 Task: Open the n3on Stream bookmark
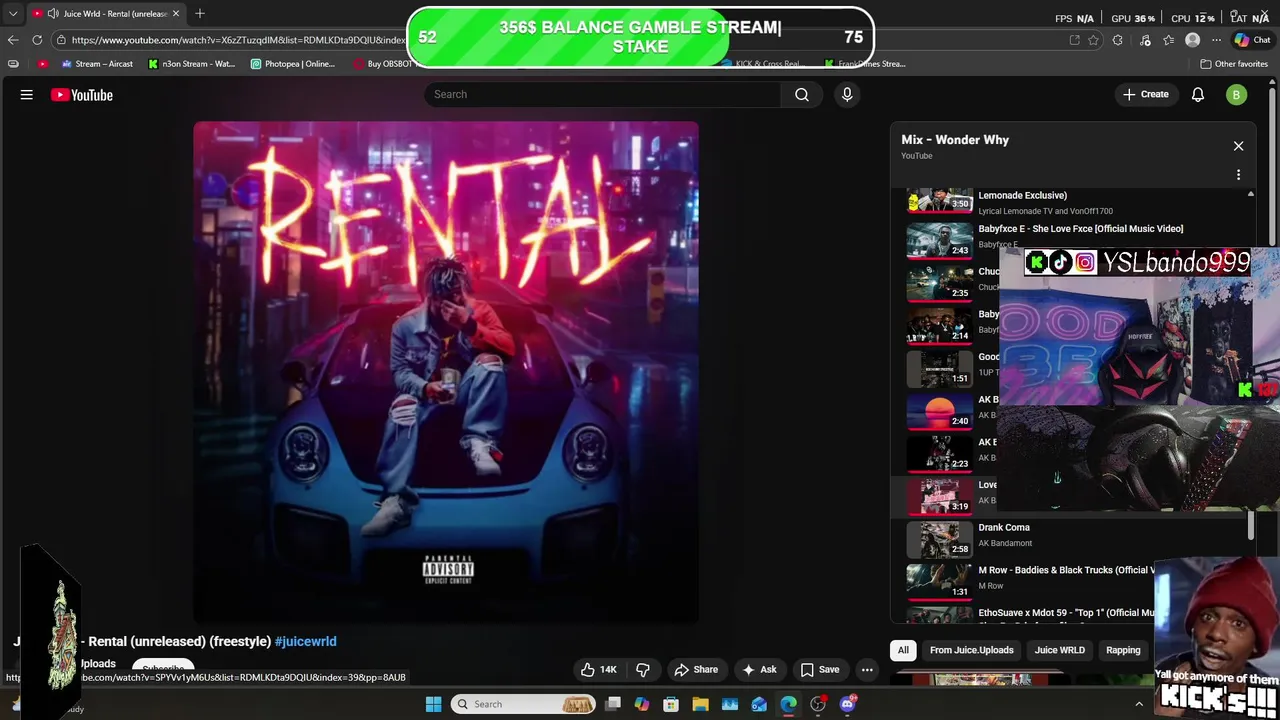click(191, 64)
